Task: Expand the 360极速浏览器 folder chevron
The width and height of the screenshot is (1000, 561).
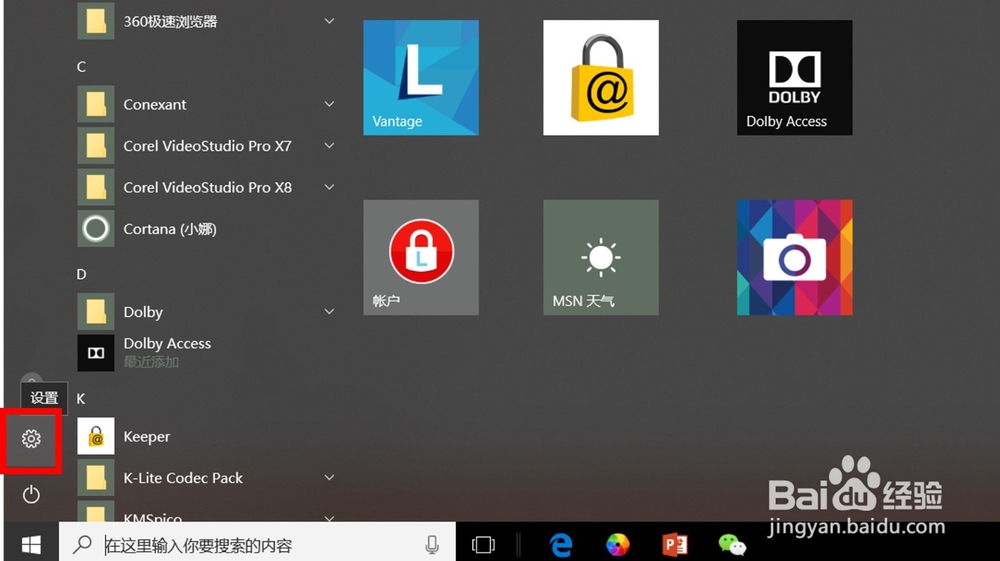Action: pyautogui.click(x=329, y=21)
